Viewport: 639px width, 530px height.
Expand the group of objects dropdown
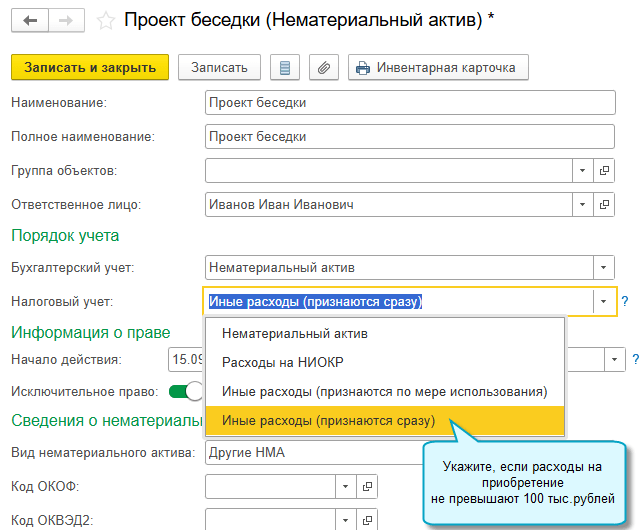[x=583, y=171]
